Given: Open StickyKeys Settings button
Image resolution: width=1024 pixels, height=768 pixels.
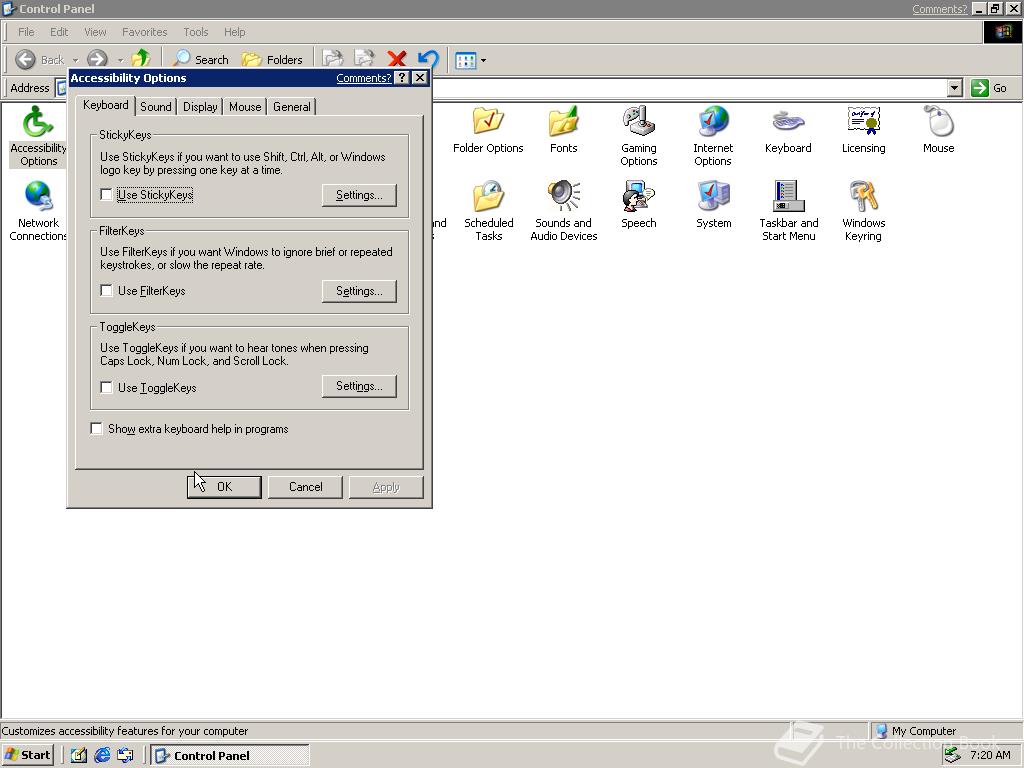Looking at the screenshot, I should [x=359, y=195].
